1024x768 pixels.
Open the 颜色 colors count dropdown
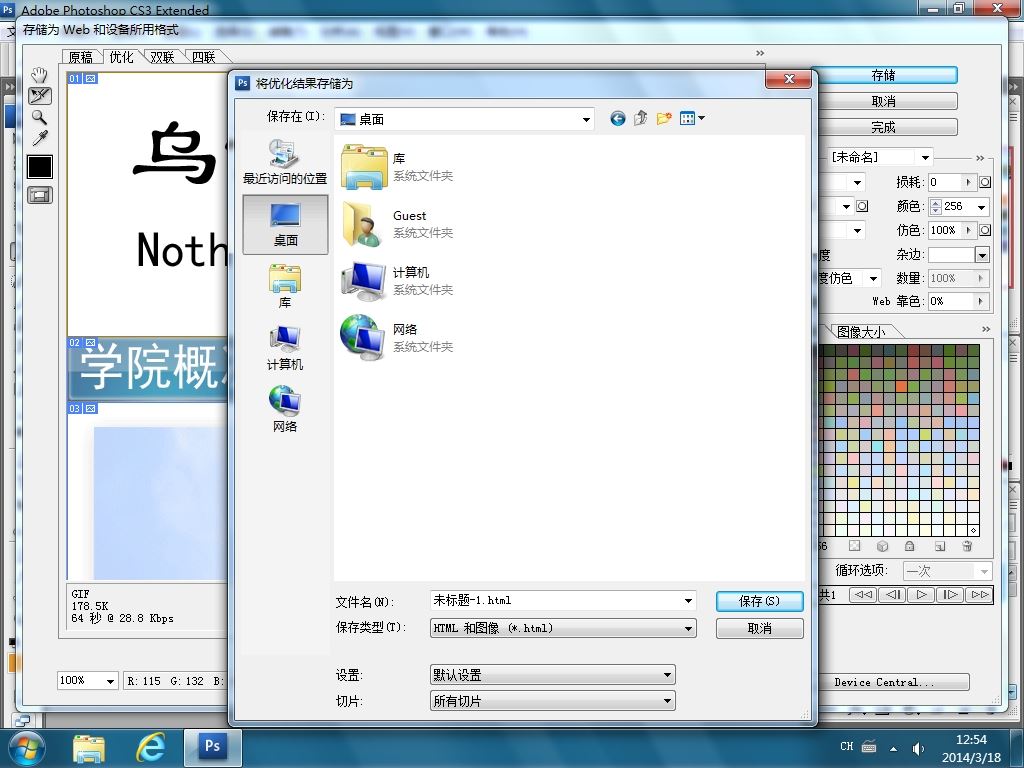(x=981, y=207)
